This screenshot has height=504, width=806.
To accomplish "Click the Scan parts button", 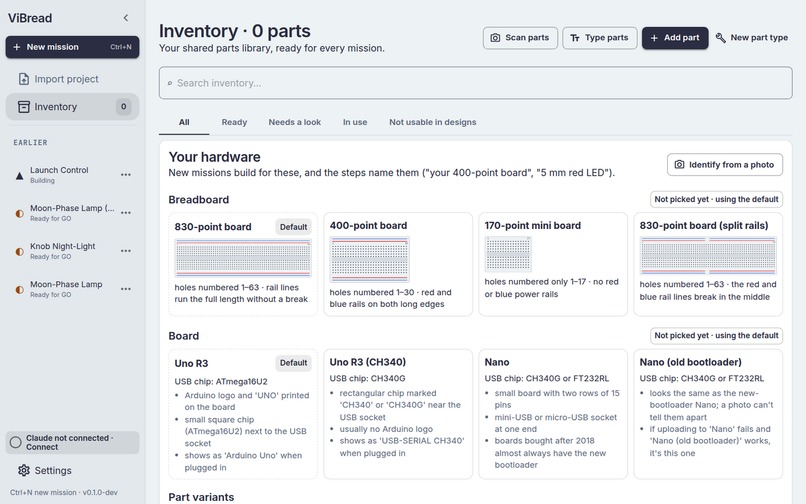I will coord(520,38).
